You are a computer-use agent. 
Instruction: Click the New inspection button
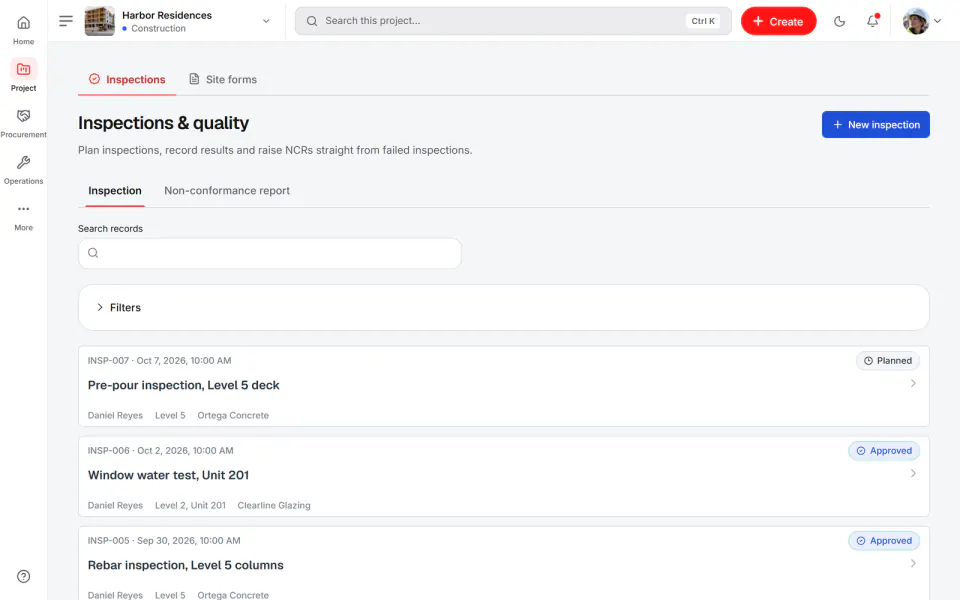click(x=876, y=124)
